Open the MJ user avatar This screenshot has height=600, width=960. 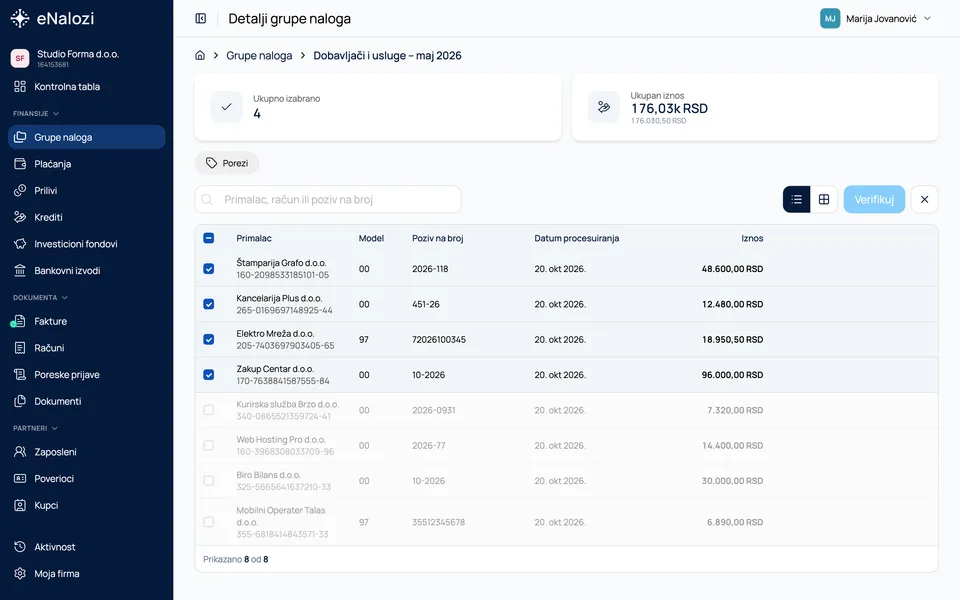[830, 18]
